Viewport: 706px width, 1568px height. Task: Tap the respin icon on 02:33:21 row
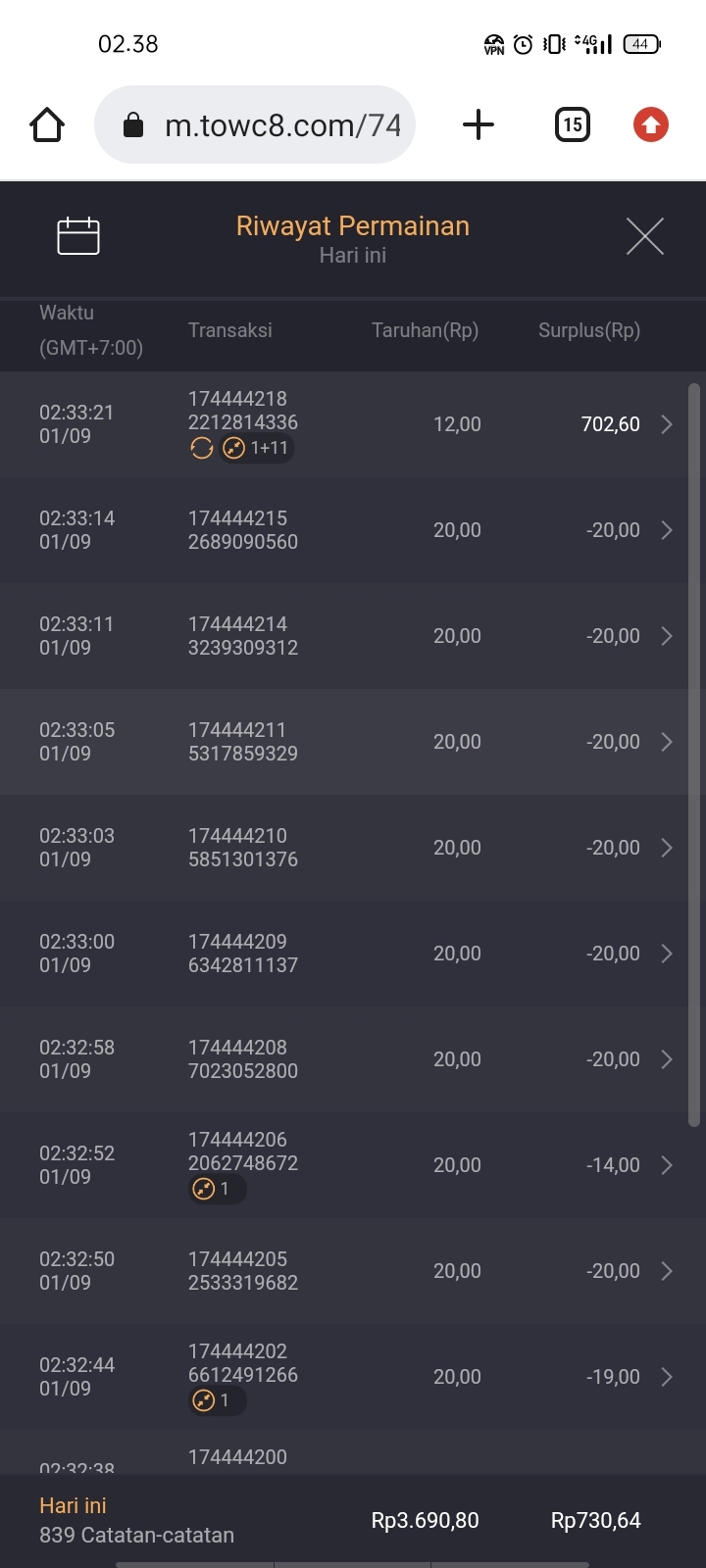202,449
